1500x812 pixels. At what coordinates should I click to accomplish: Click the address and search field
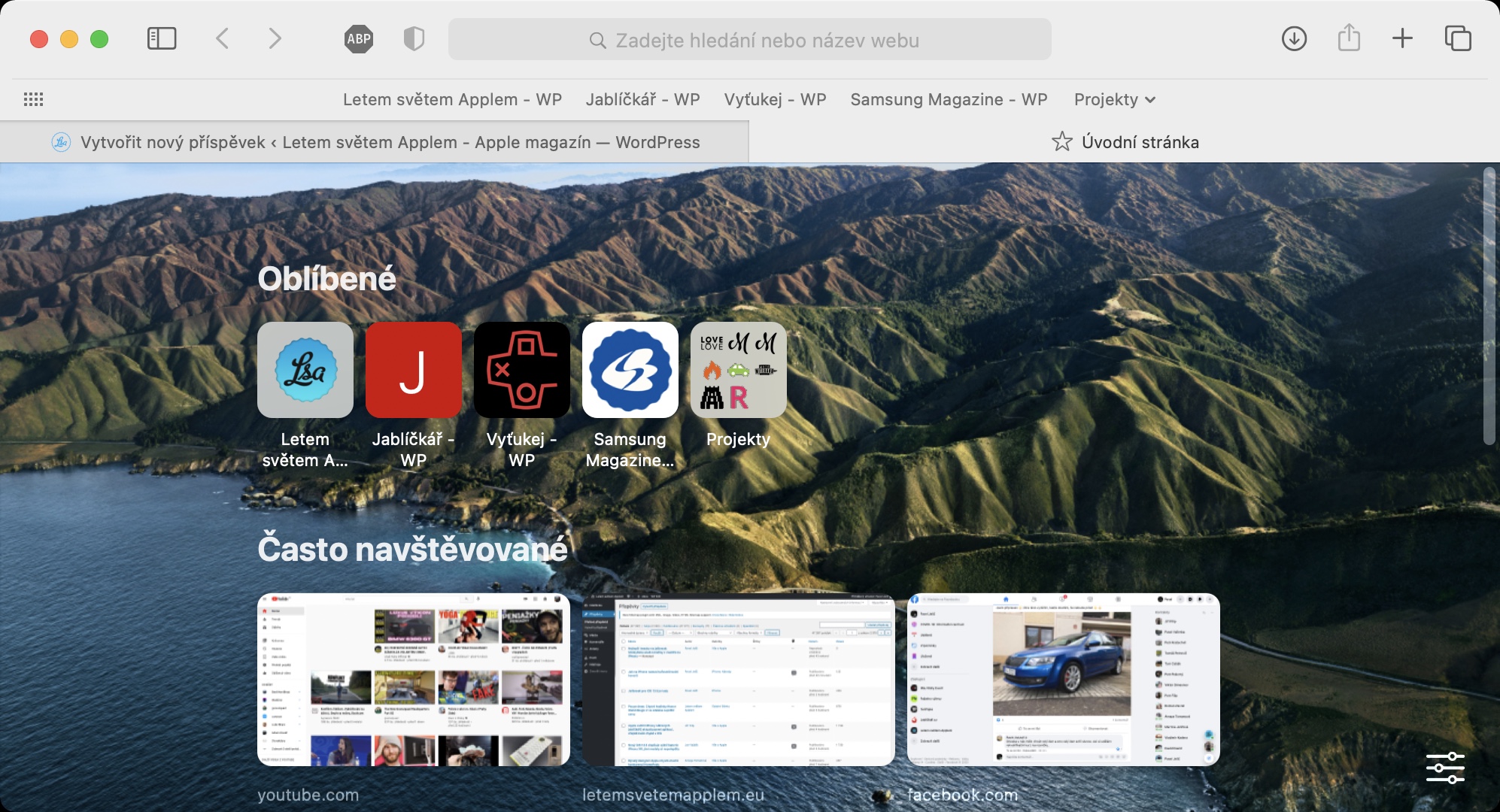click(749, 41)
